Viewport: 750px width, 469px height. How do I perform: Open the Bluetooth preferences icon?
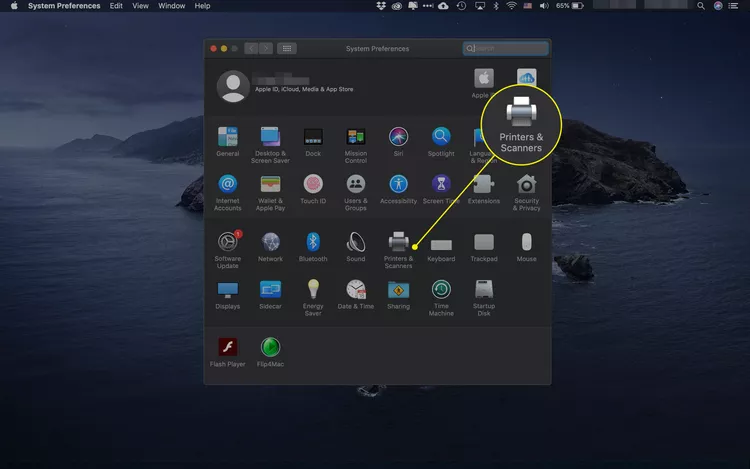313,242
